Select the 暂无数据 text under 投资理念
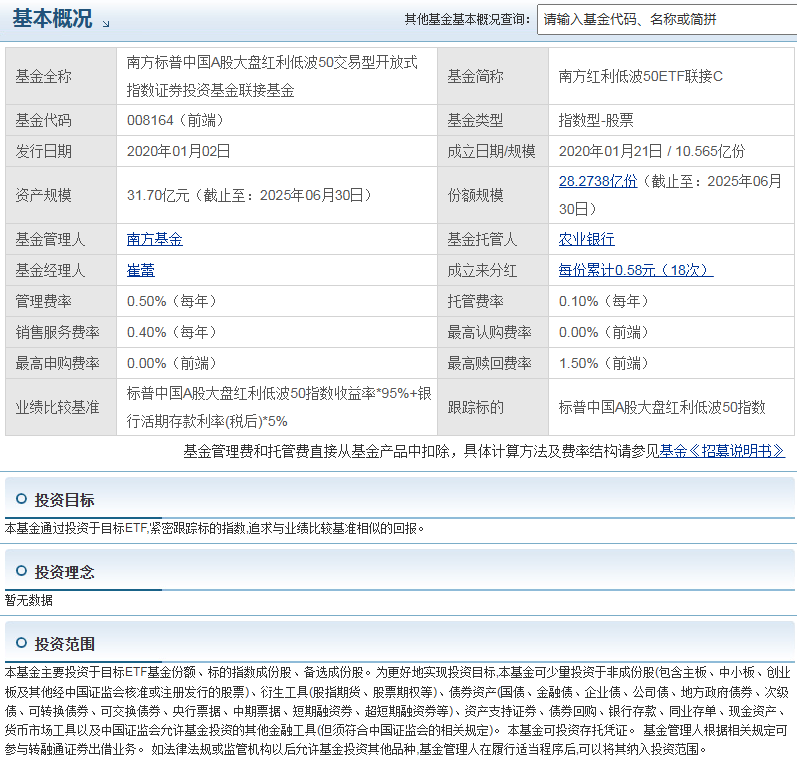This screenshot has width=797, height=764. (x=28, y=600)
